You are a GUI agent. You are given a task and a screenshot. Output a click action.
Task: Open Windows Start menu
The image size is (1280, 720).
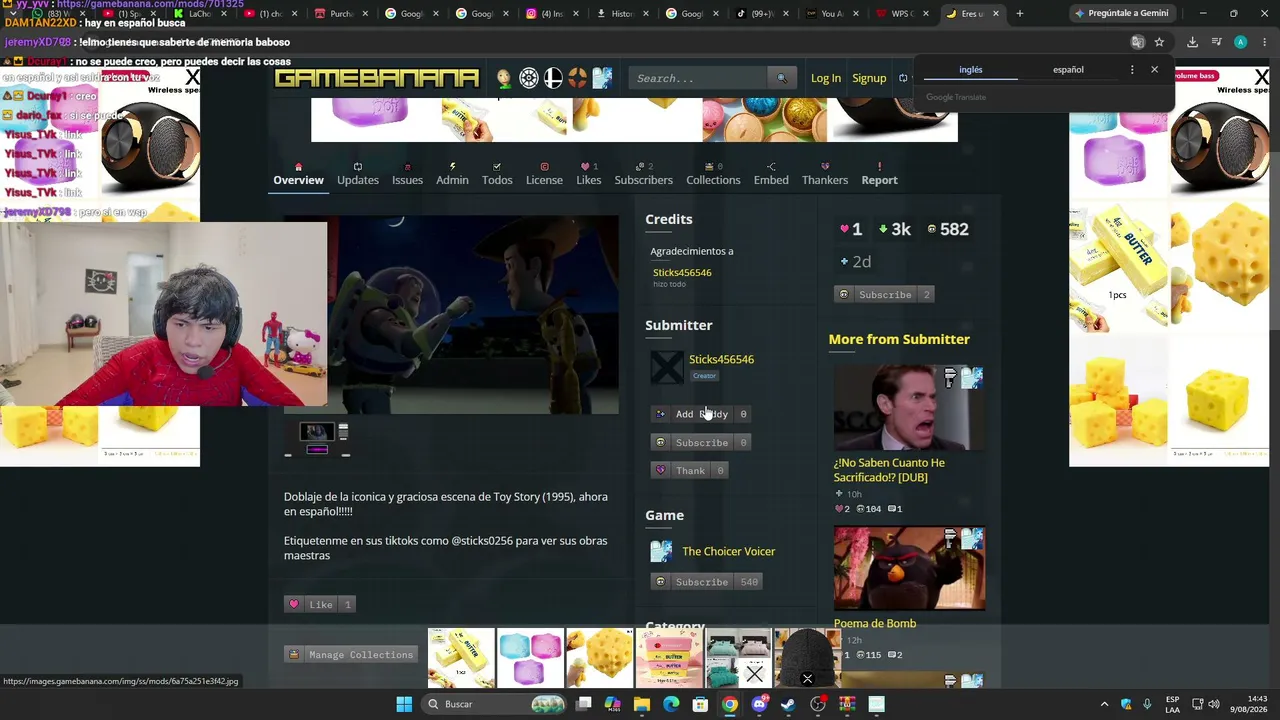[x=404, y=704]
